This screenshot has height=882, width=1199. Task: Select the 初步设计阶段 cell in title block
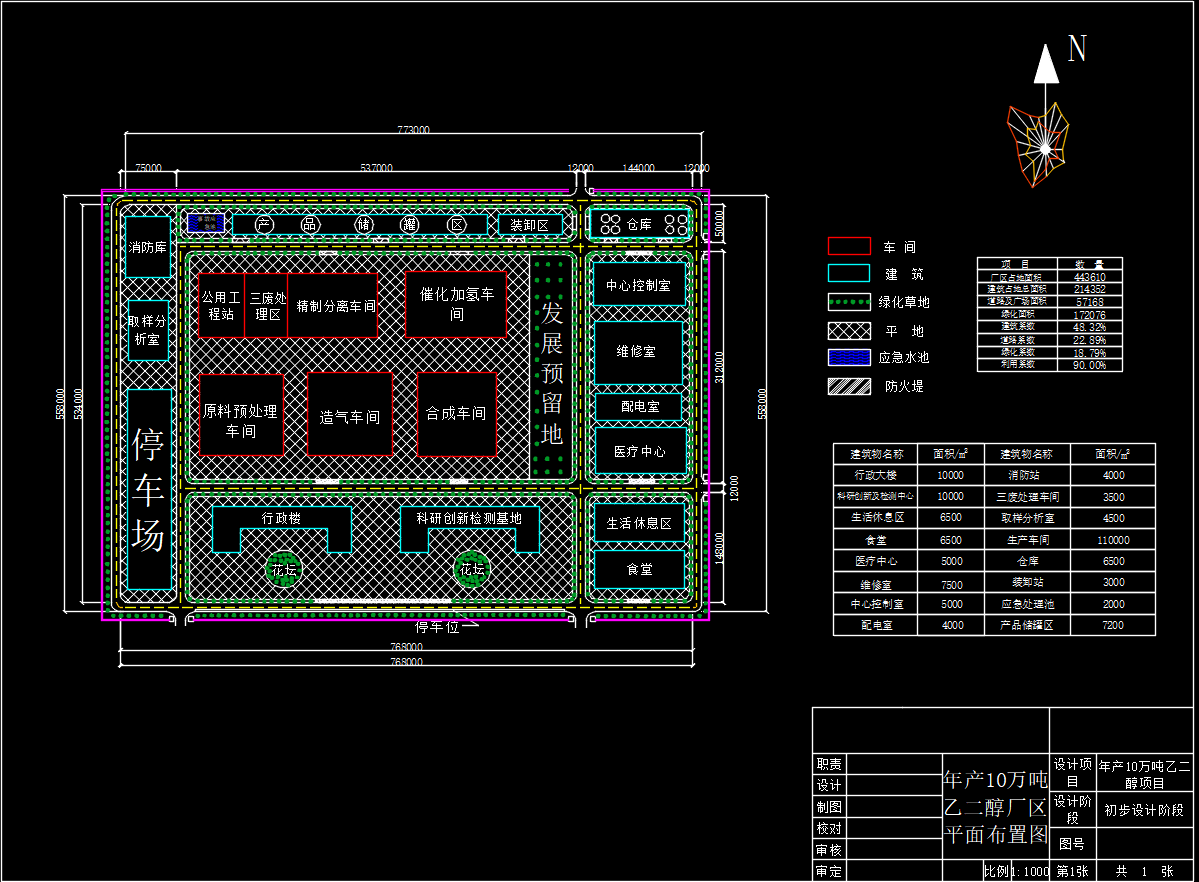coord(1144,810)
